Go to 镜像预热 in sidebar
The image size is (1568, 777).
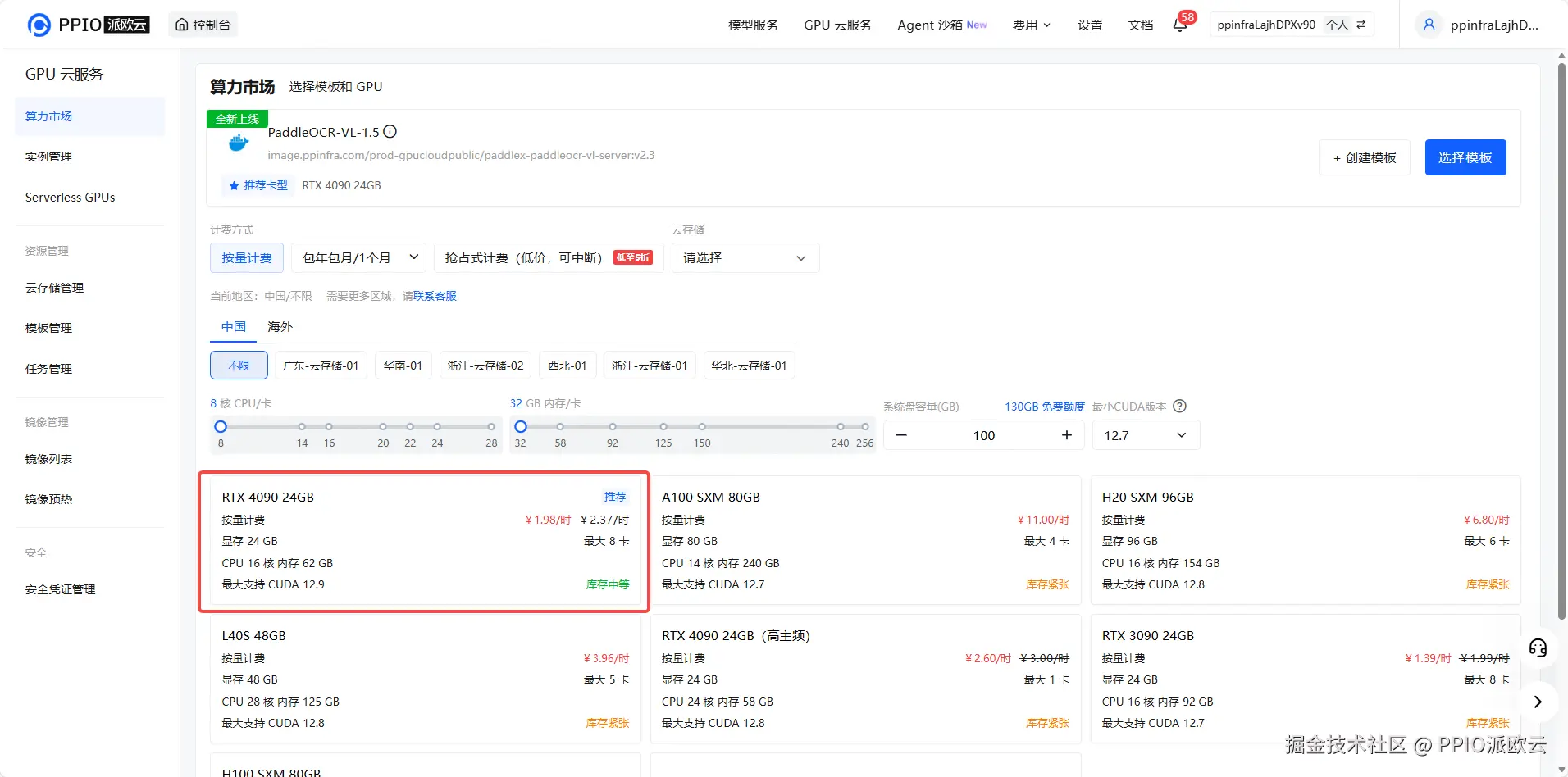coord(90,499)
